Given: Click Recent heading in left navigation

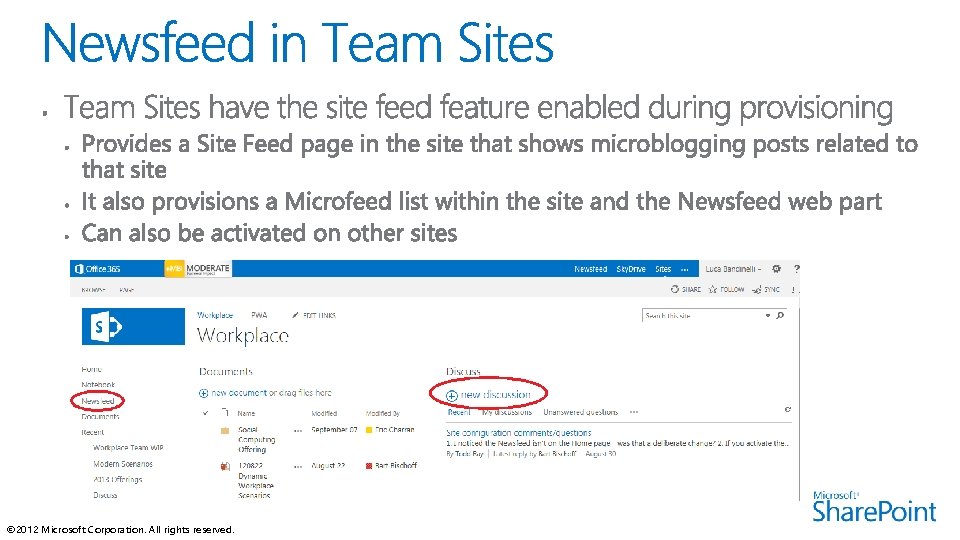Looking at the screenshot, I should [93, 432].
